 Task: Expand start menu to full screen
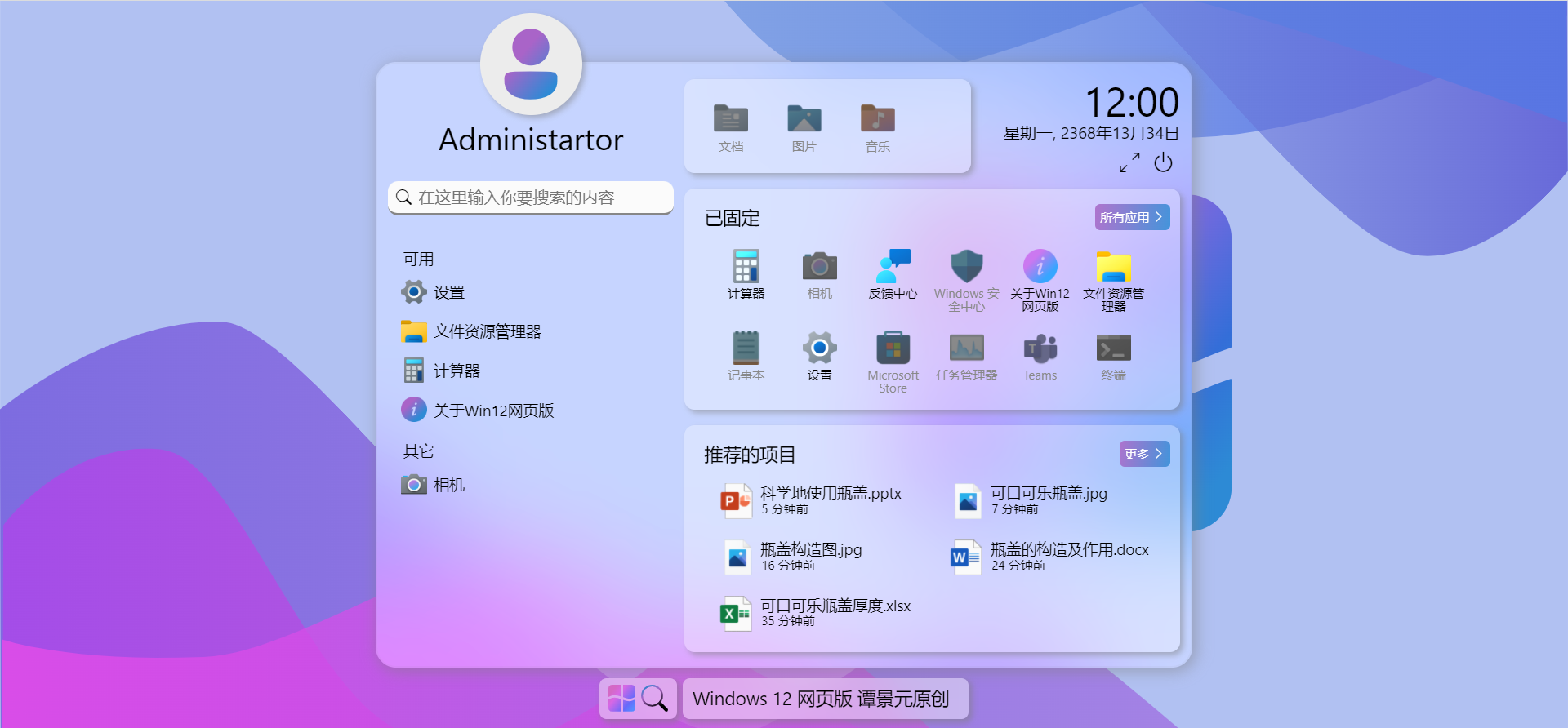[x=1129, y=163]
